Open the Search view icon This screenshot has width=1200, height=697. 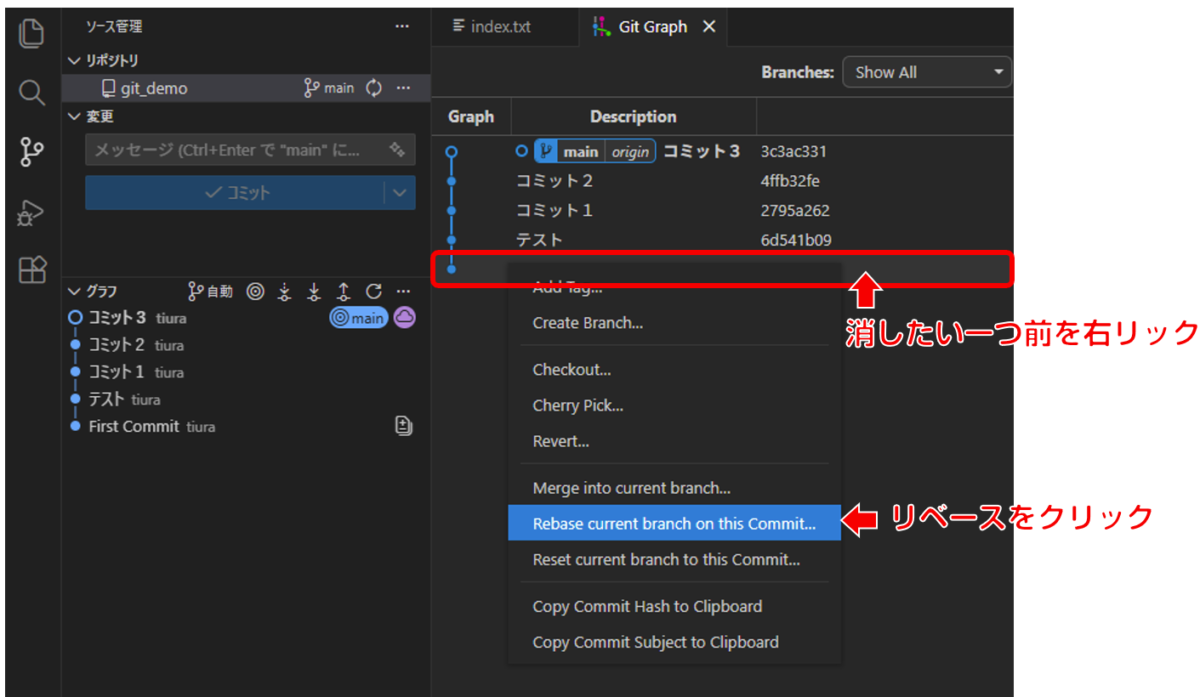(x=32, y=93)
